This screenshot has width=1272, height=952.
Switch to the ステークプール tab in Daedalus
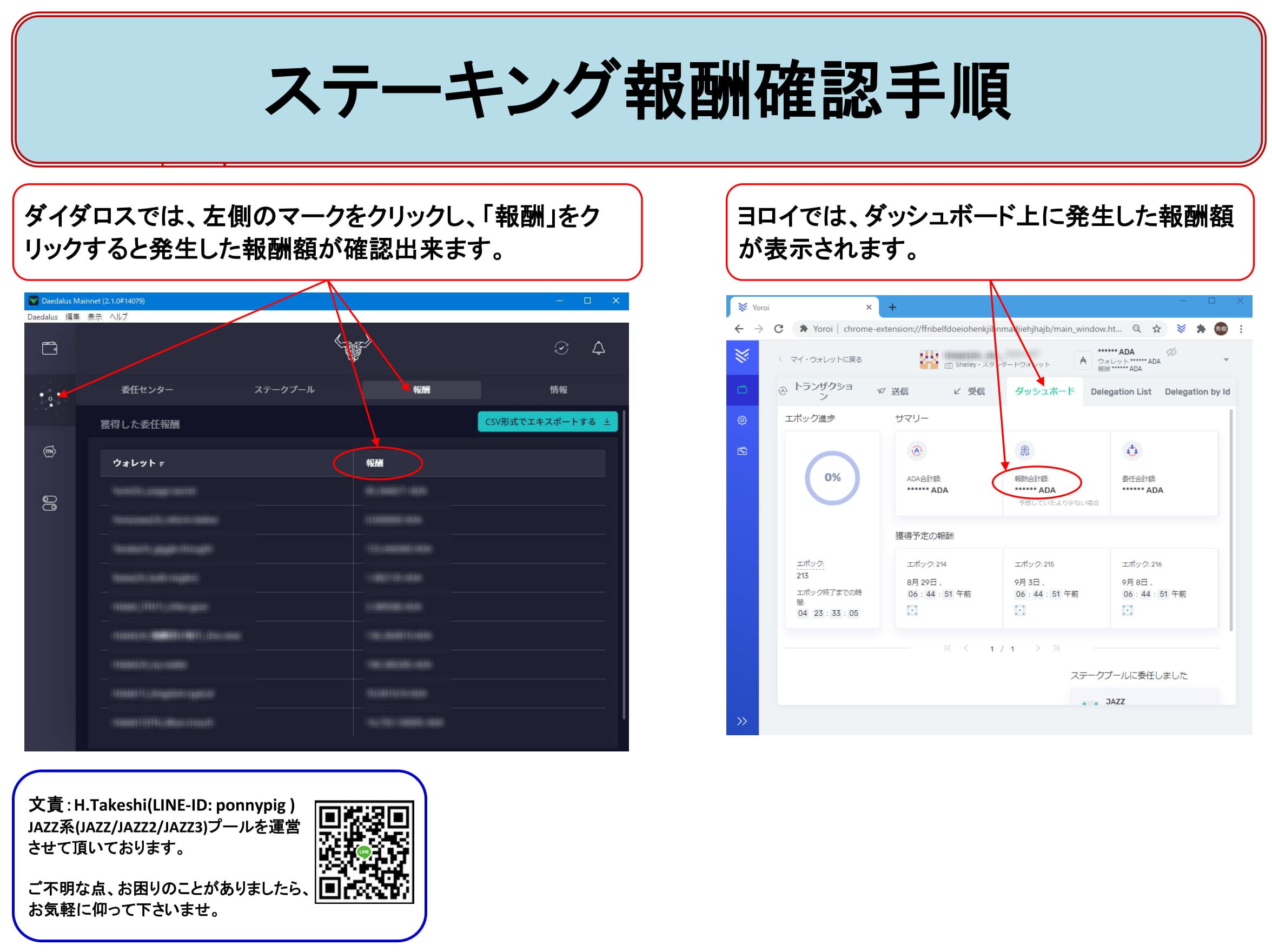[x=284, y=390]
